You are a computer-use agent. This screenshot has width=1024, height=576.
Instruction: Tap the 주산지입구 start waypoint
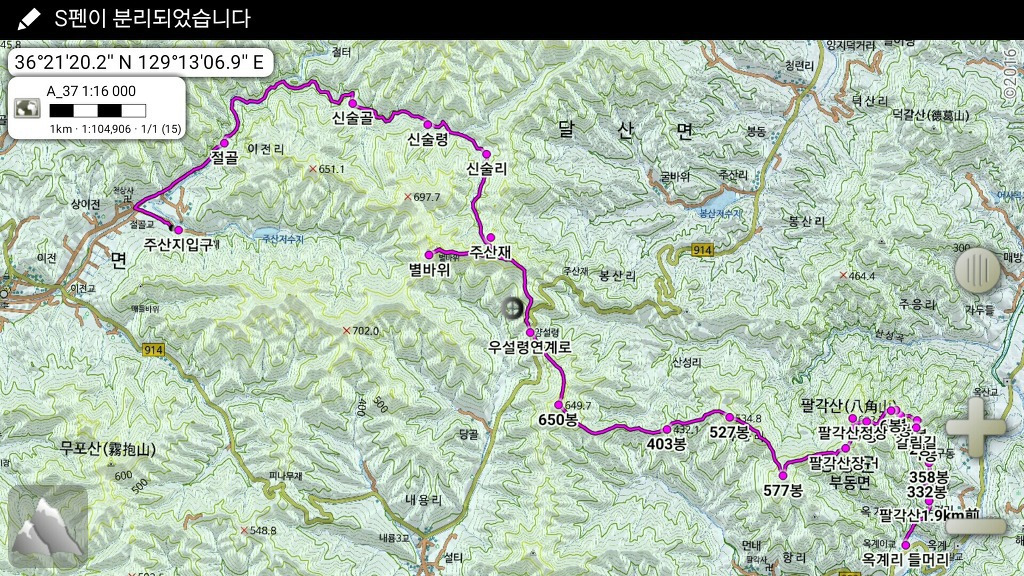tap(178, 230)
